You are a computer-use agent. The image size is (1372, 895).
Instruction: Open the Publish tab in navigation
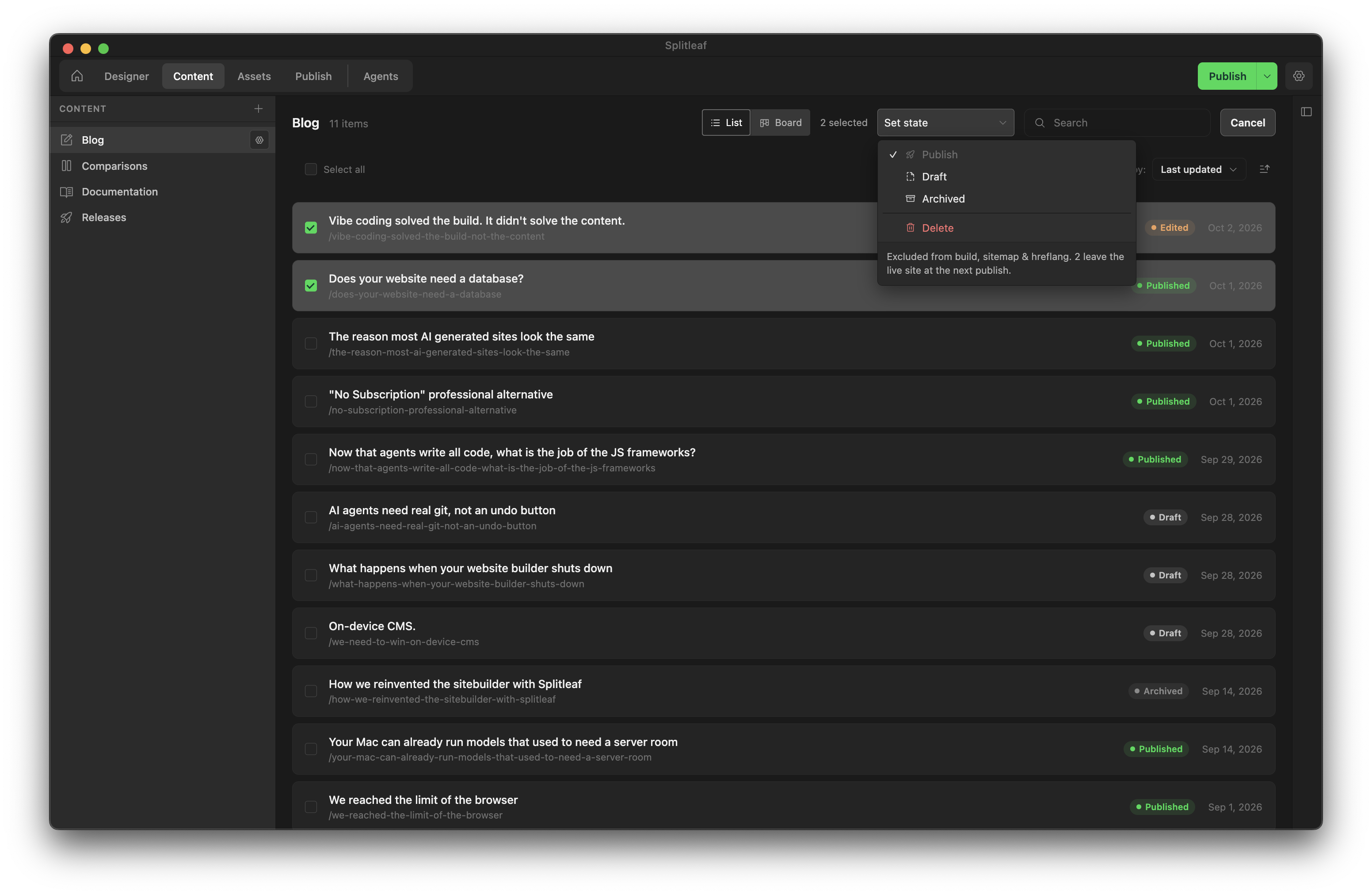[313, 76]
